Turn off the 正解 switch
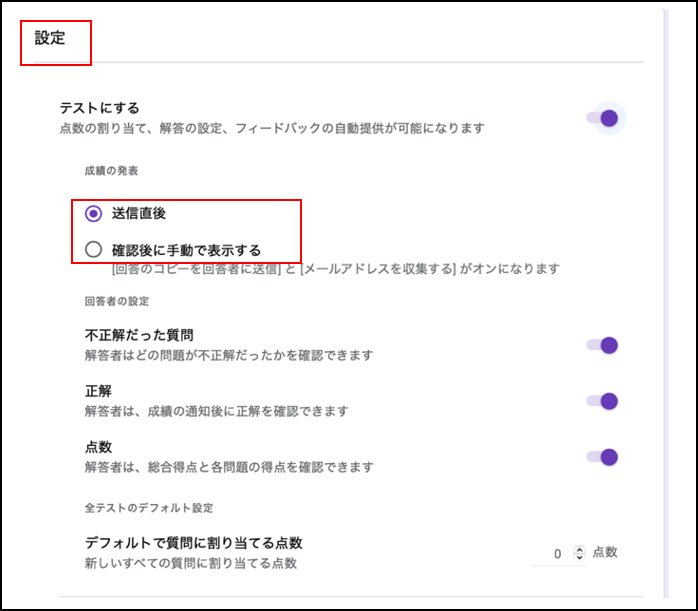698x611 pixels. click(602, 401)
